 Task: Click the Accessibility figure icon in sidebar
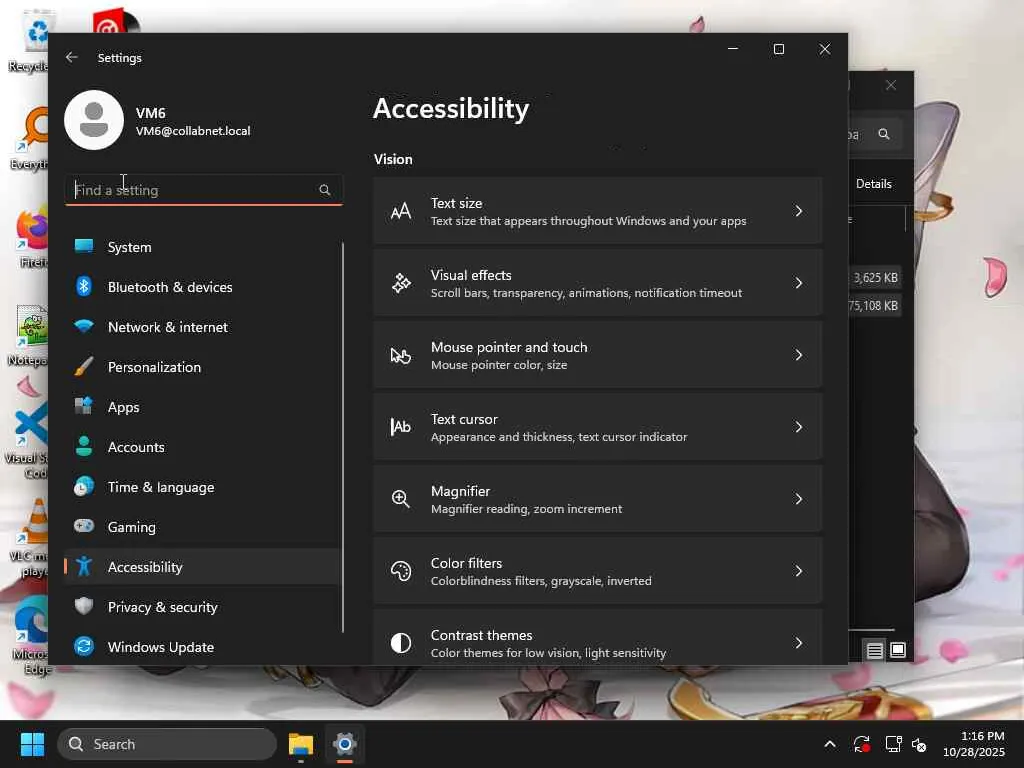tap(84, 566)
